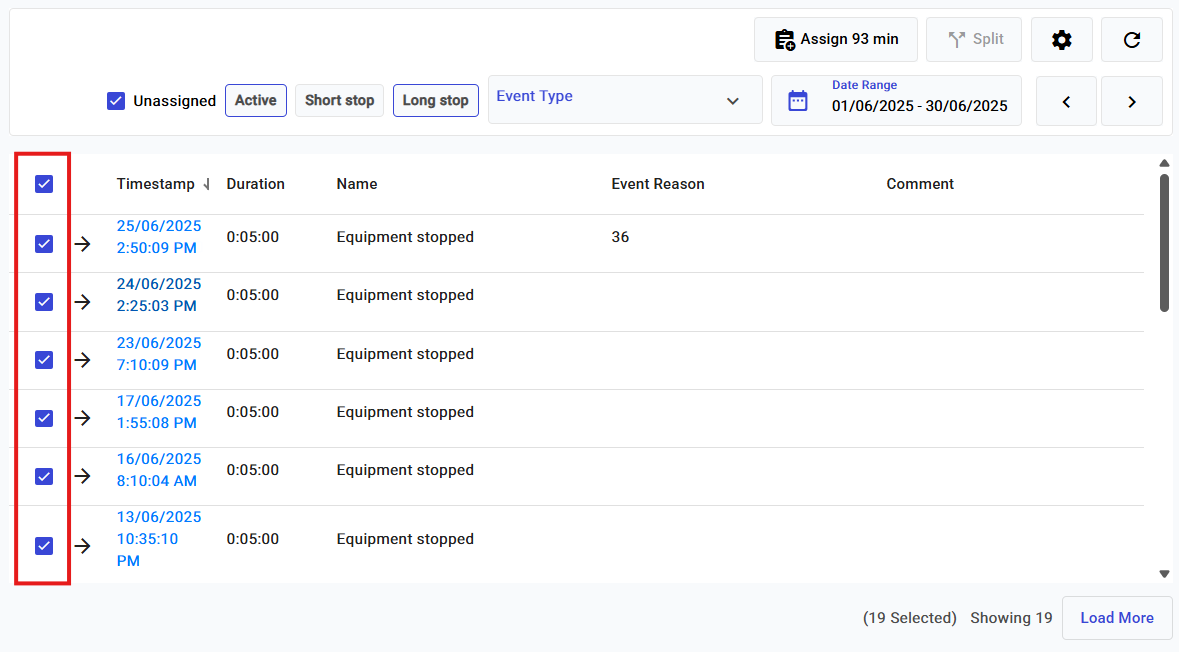Expand the Event Type dropdown
1179x652 pixels.
point(625,100)
